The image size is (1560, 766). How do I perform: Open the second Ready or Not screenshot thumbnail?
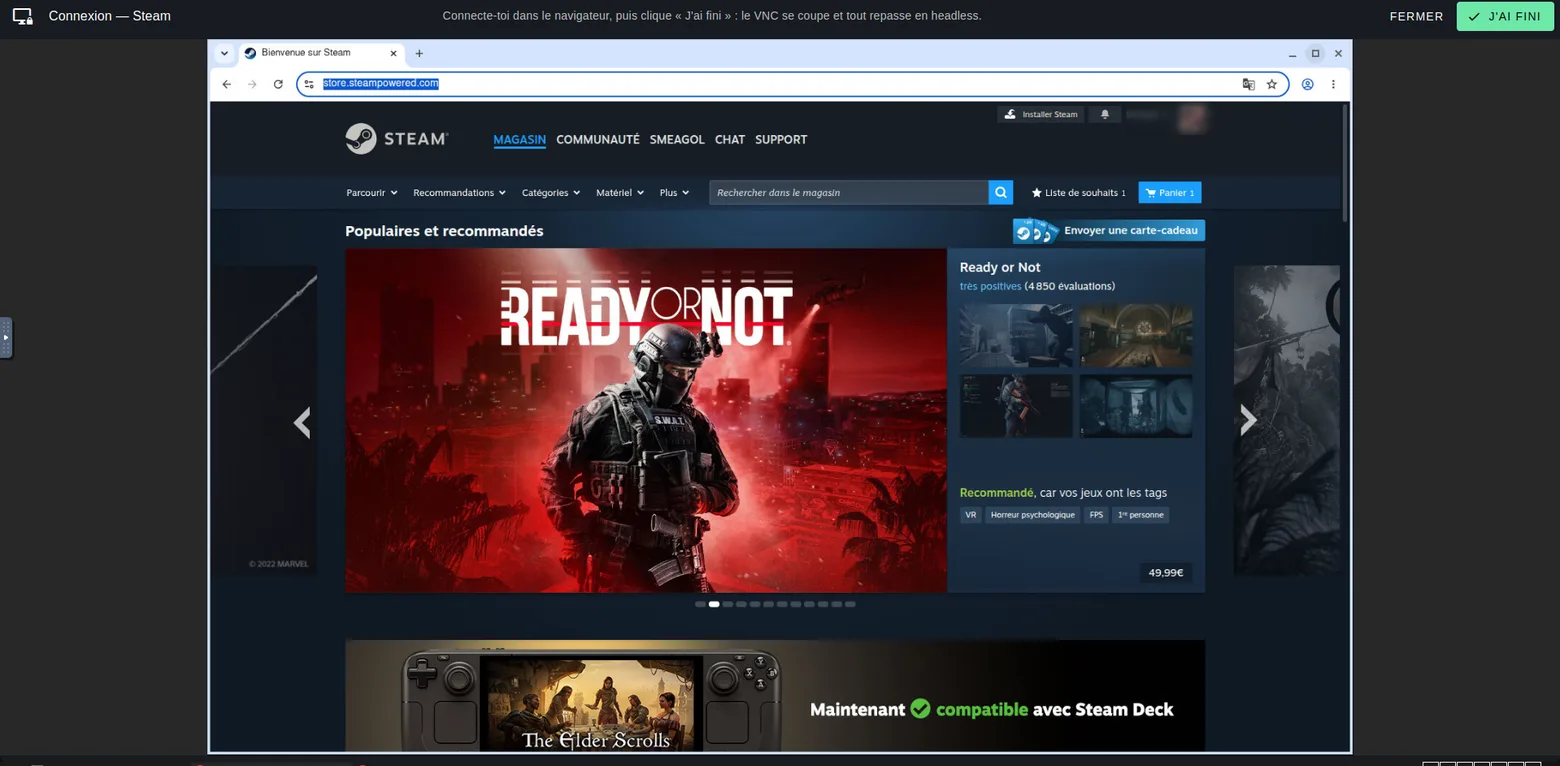tap(1136, 336)
